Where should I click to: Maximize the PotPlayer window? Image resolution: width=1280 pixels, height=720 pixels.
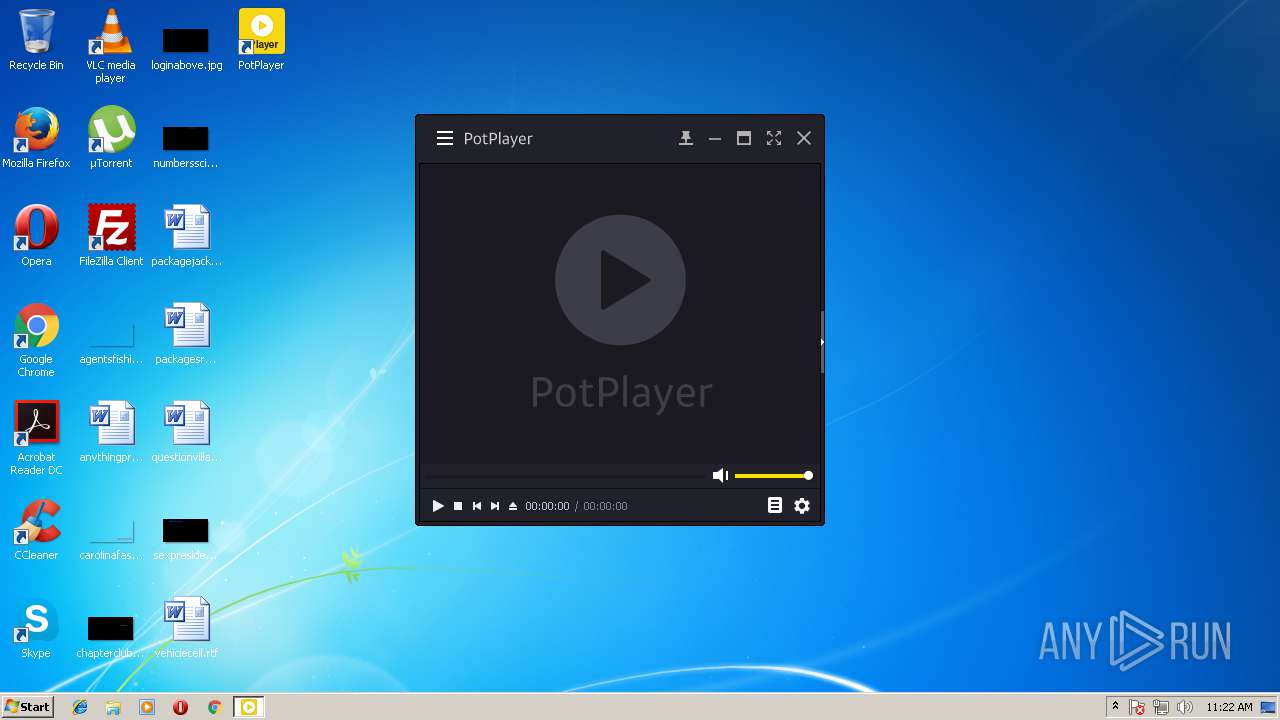point(744,139)
